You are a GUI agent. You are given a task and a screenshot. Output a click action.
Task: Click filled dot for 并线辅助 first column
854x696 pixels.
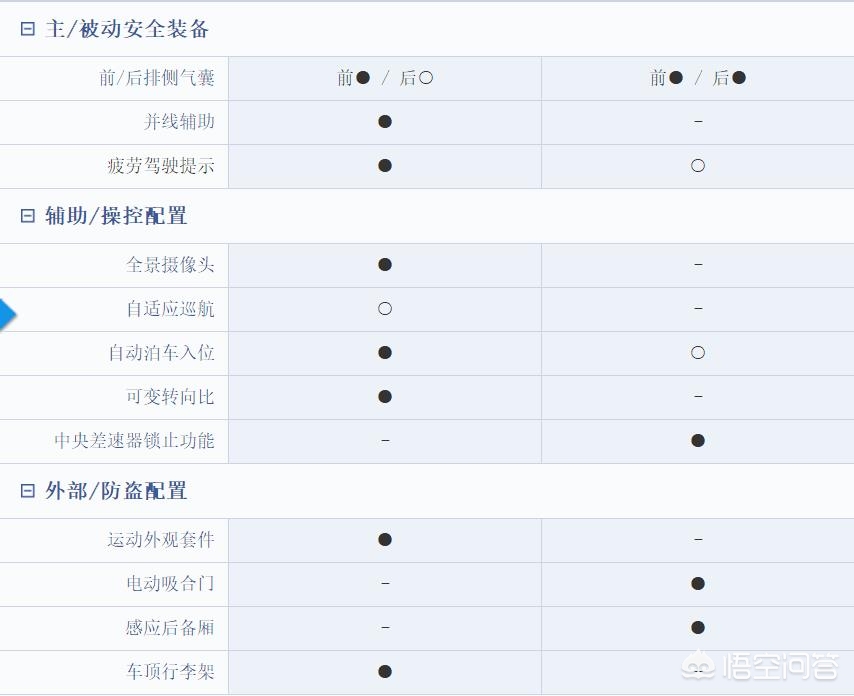385,121
